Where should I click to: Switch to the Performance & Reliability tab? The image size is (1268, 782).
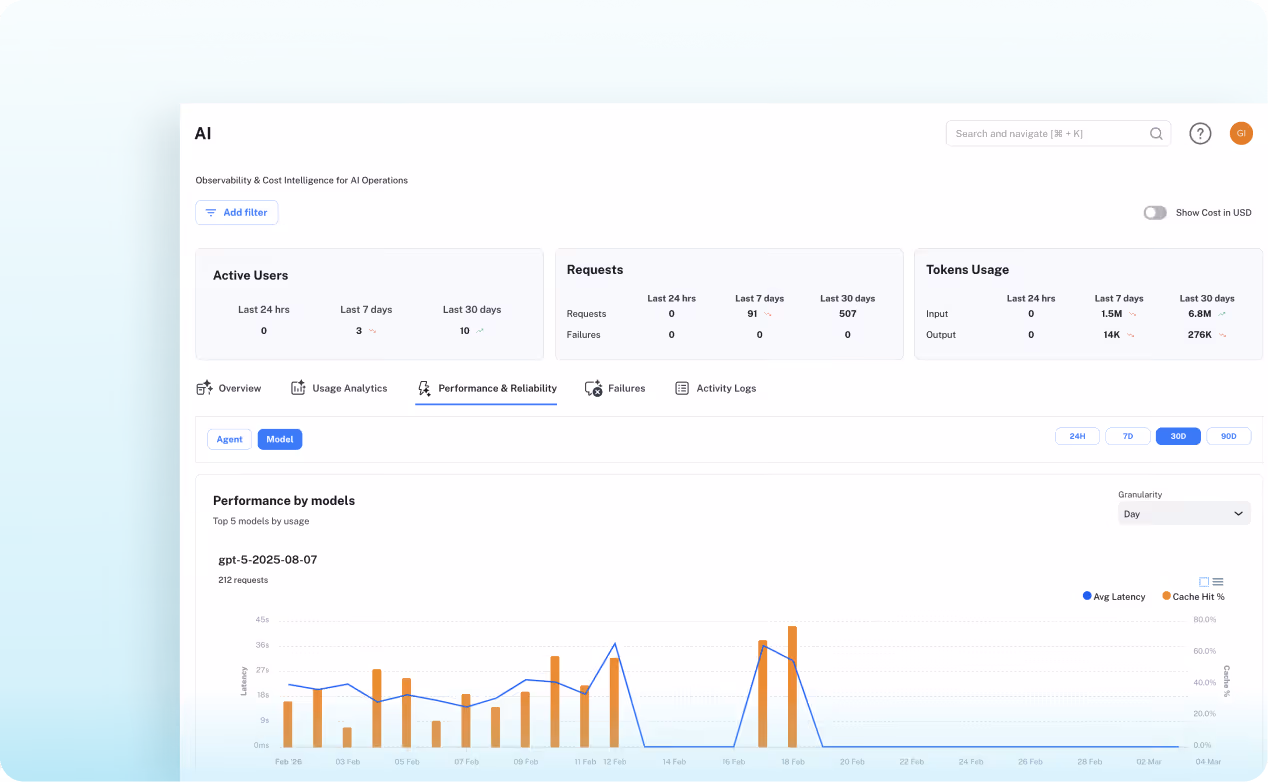(x=486, y=388)
